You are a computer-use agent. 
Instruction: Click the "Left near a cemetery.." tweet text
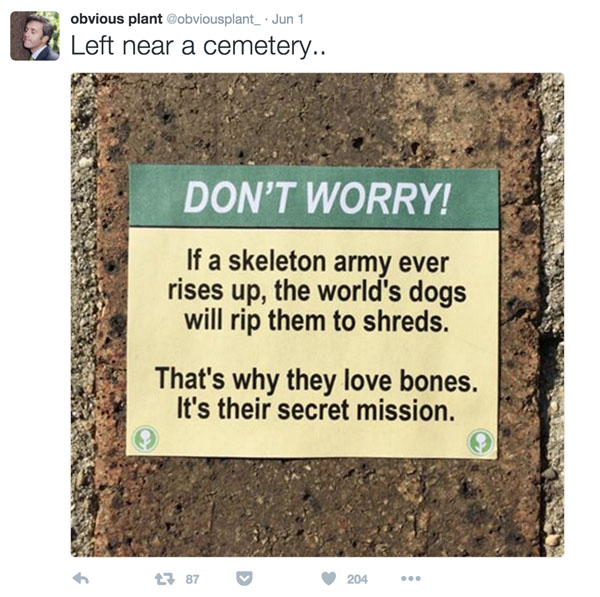point(197,46)
